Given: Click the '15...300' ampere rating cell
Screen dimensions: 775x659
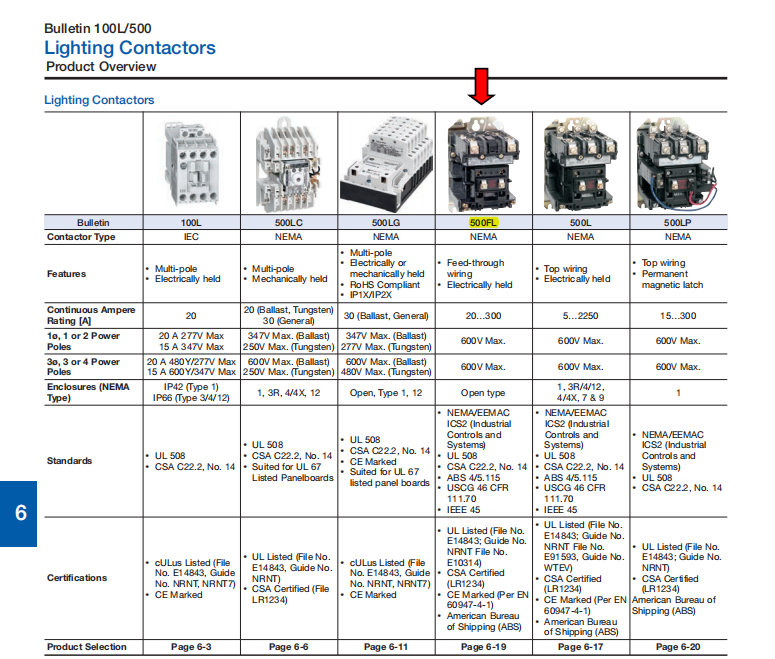Looking at the screenshot, I should 678,315.
